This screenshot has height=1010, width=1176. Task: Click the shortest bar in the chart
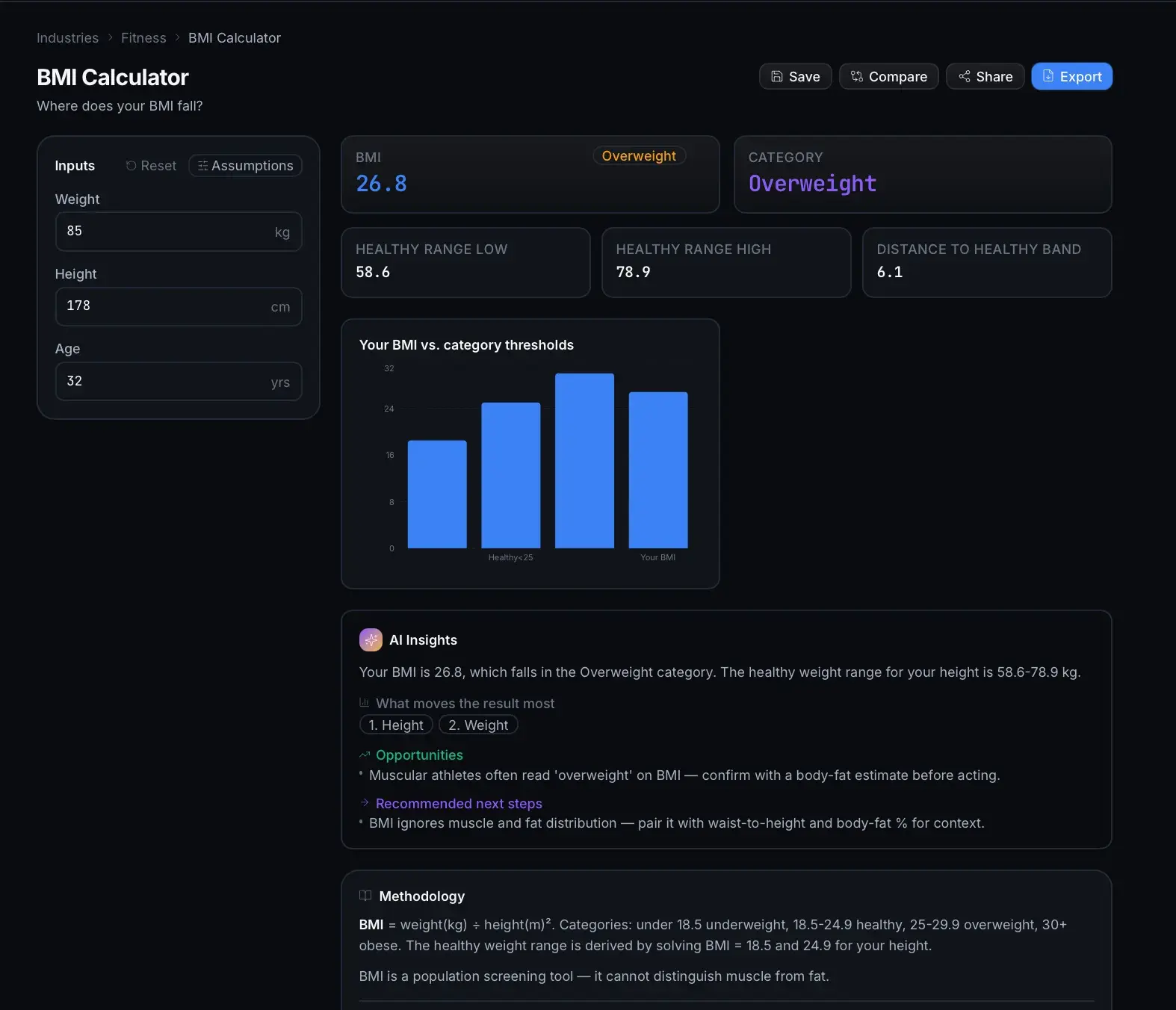437,495
